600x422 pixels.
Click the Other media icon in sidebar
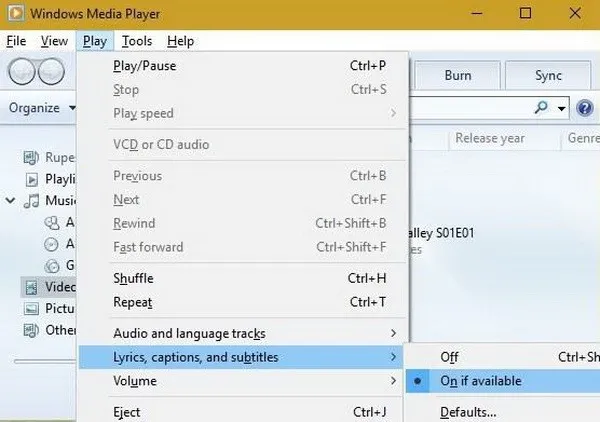[x=30, y=331]
